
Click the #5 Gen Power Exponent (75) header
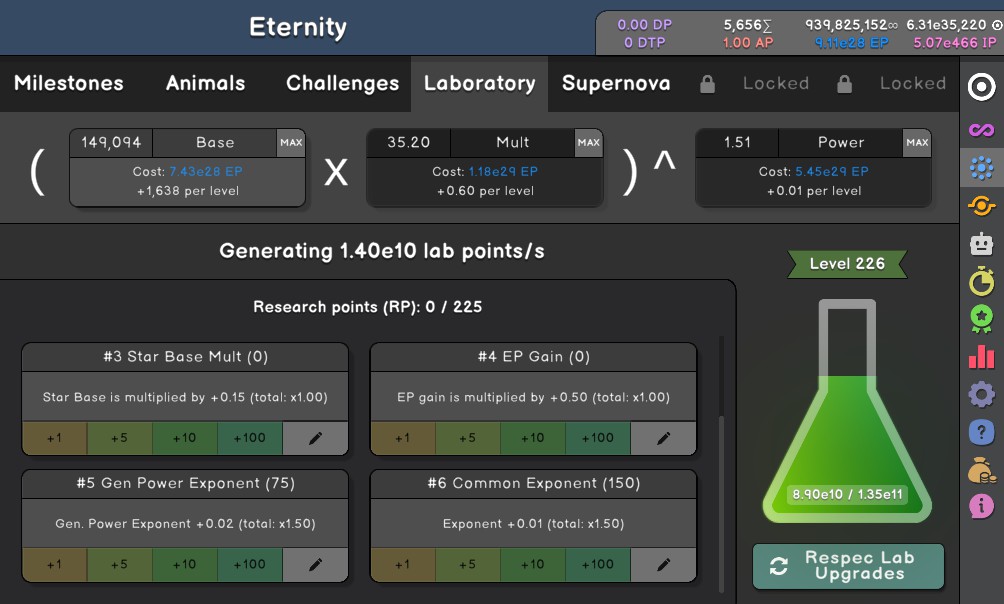186,484
